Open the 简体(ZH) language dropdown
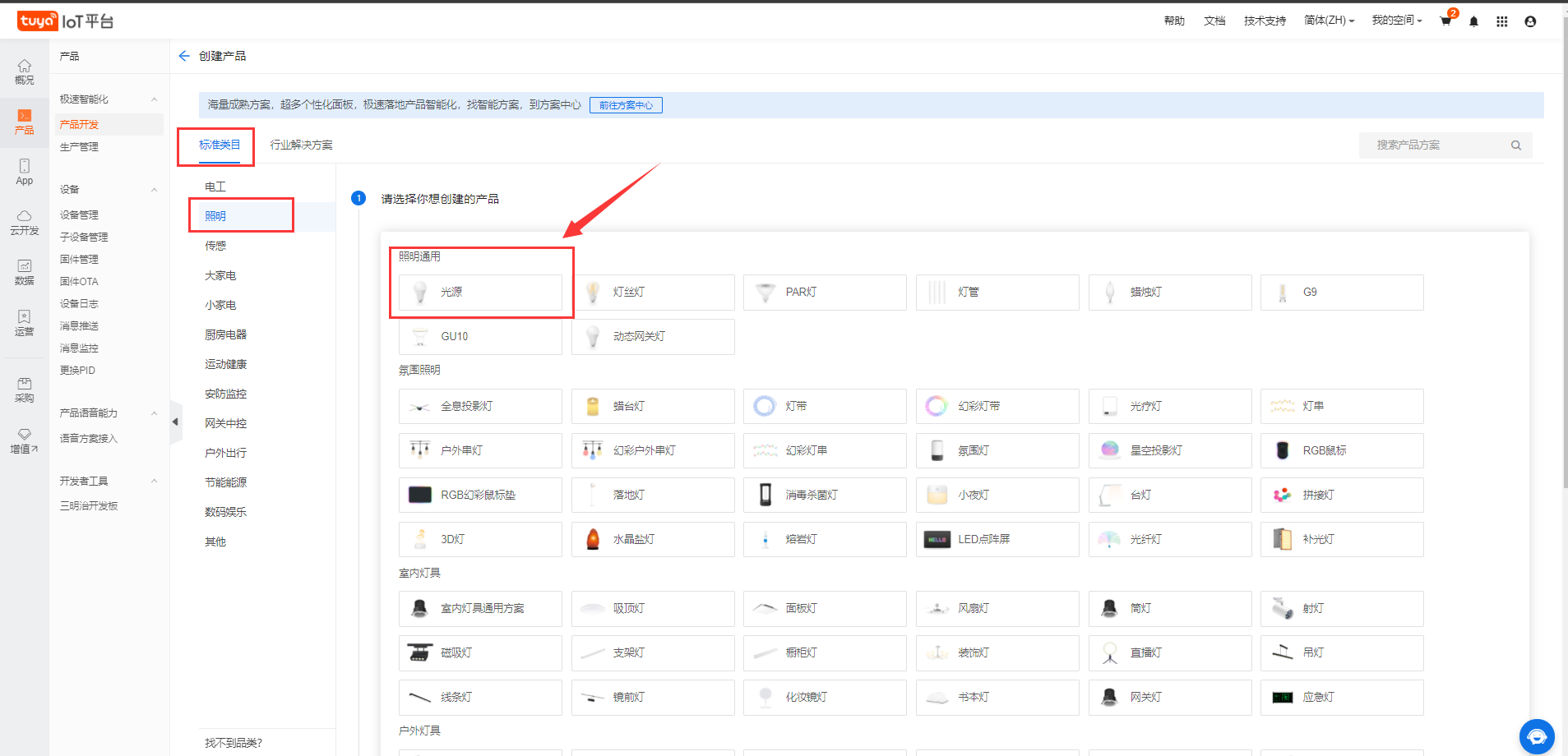 point(1329,21)
